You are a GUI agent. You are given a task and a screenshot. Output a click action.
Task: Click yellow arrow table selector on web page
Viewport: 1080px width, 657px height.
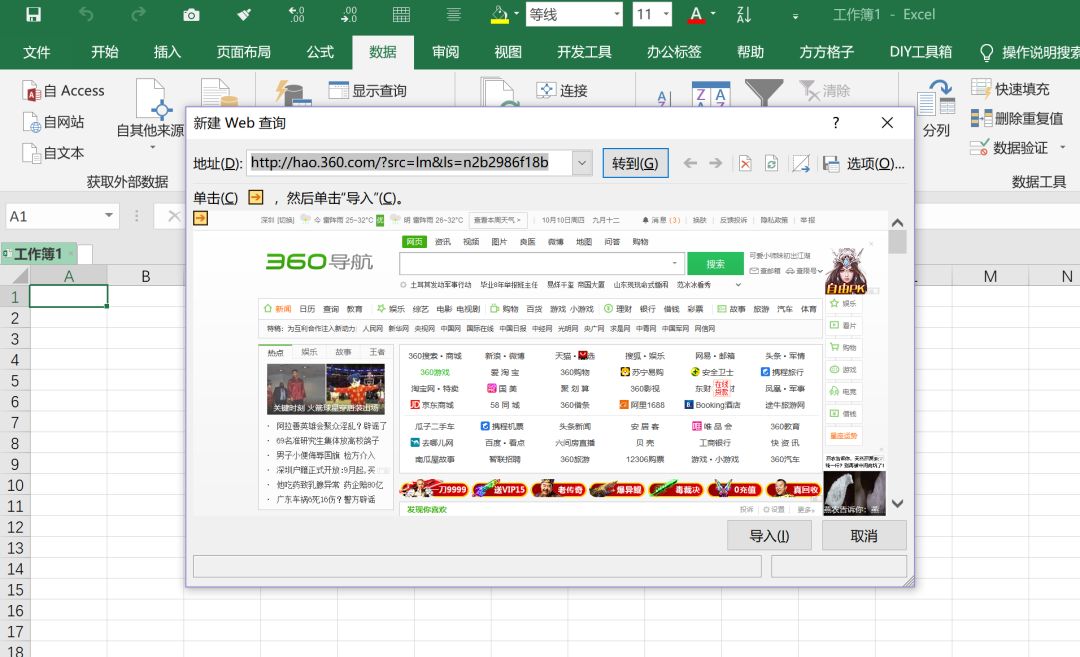(200, 218)
